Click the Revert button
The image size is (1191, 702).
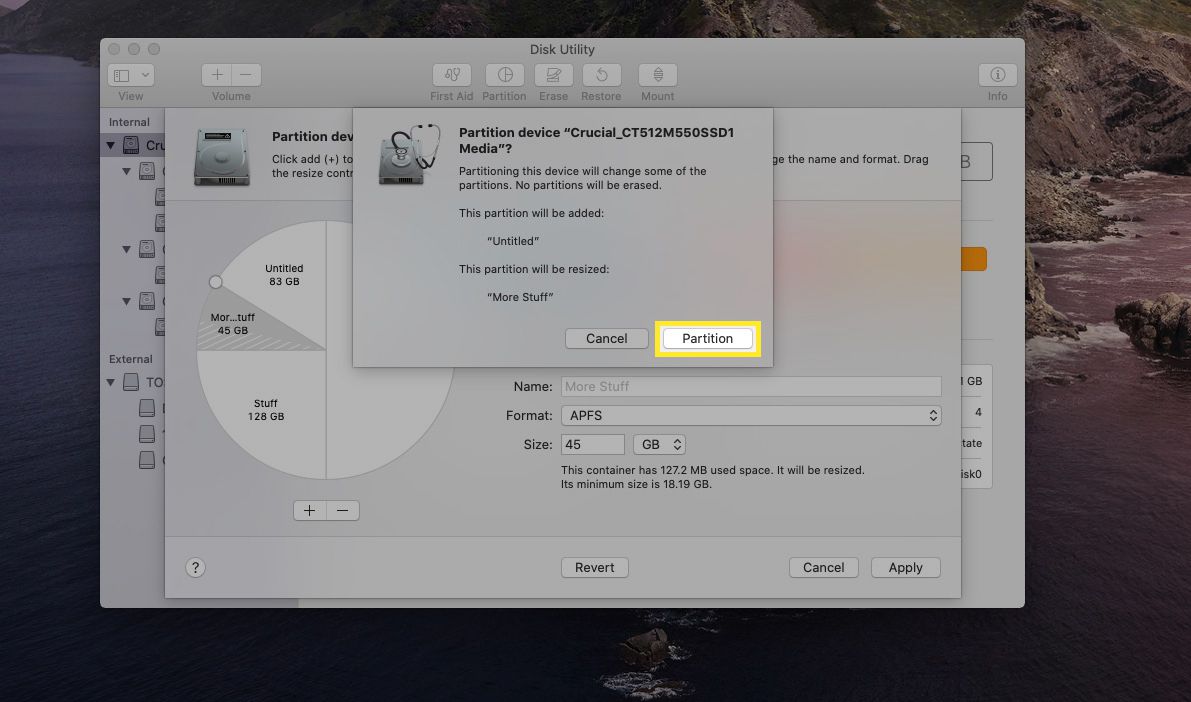[594, 567]
